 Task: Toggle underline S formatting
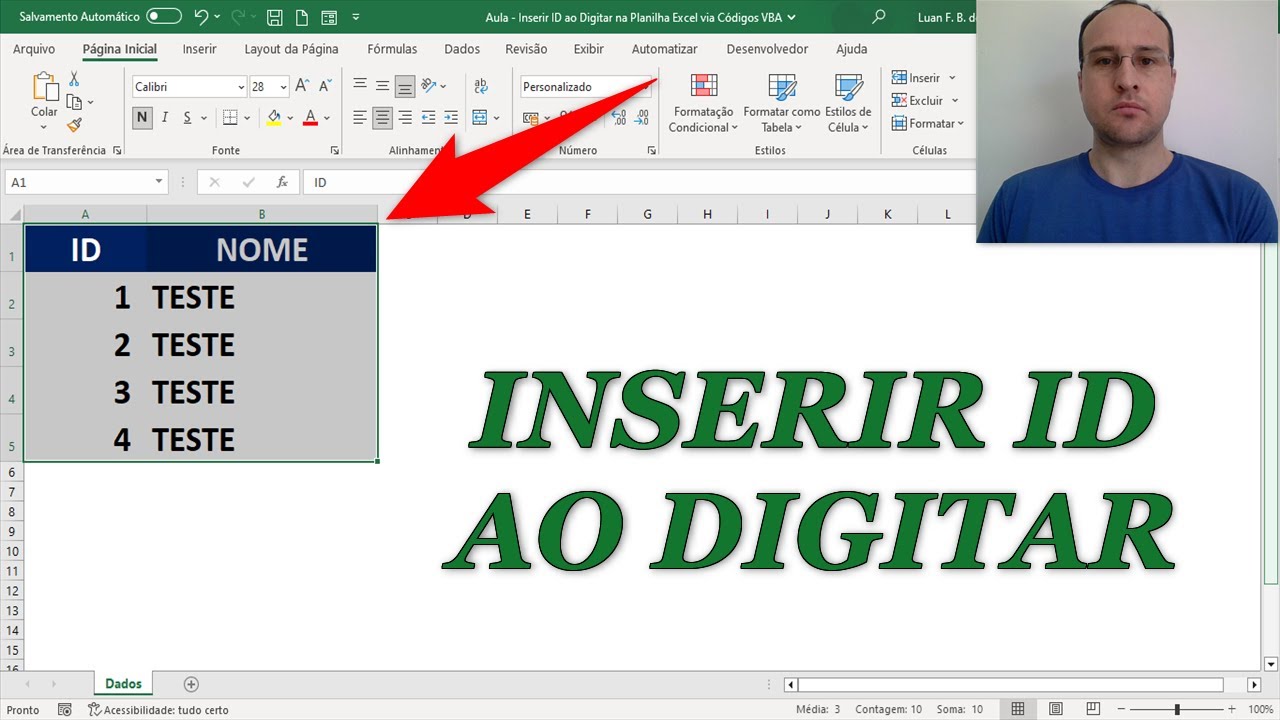[x=188, y=117]
